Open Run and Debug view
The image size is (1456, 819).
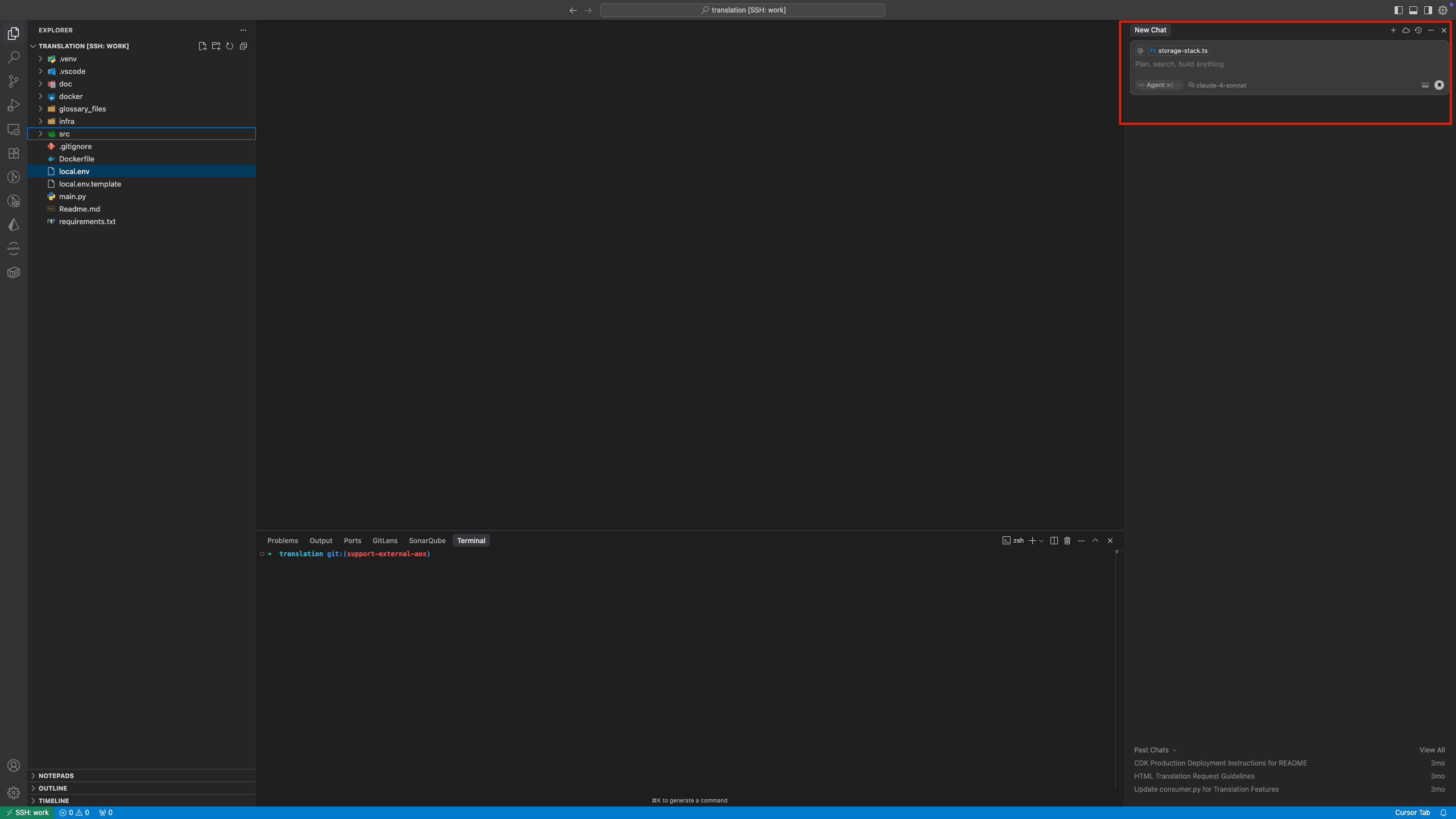(x=14, y=105)
